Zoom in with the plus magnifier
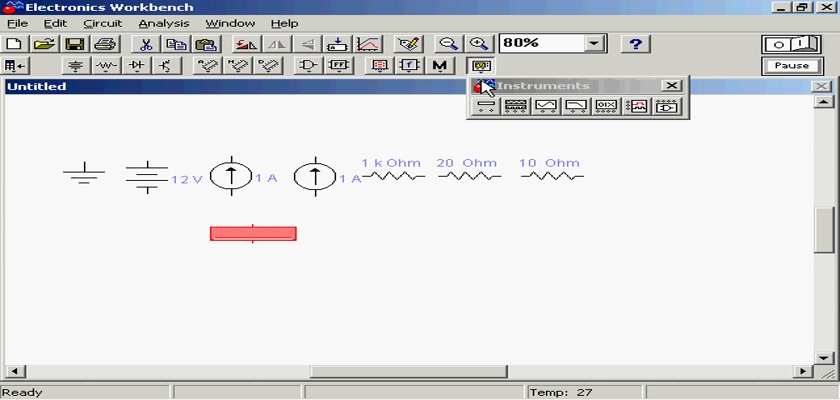840x400 pixels. point(478,44)
